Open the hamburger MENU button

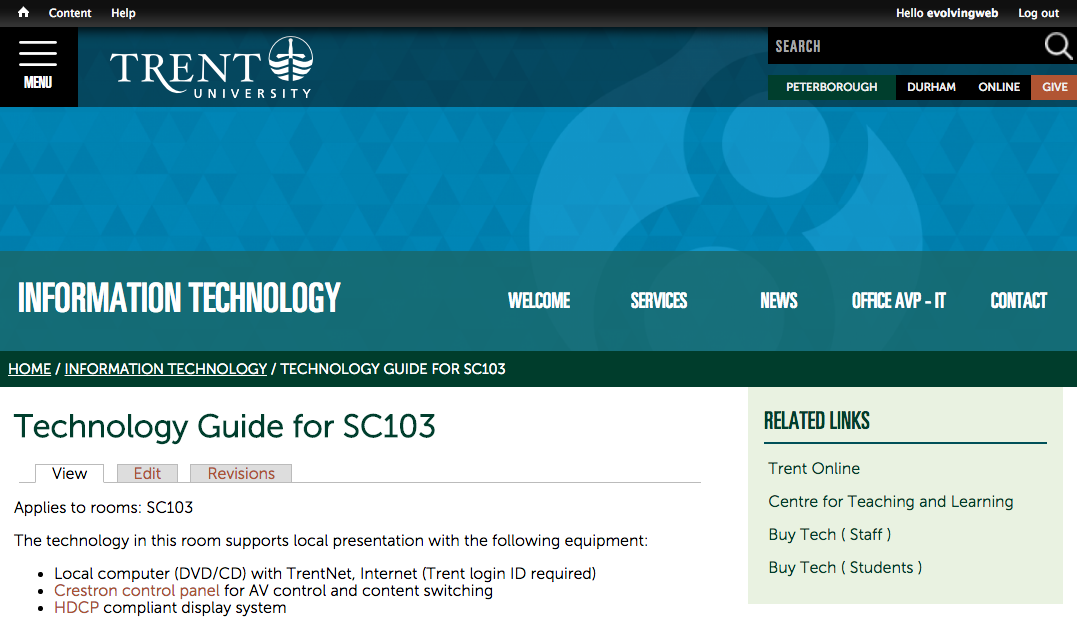[x=38, y=66]
